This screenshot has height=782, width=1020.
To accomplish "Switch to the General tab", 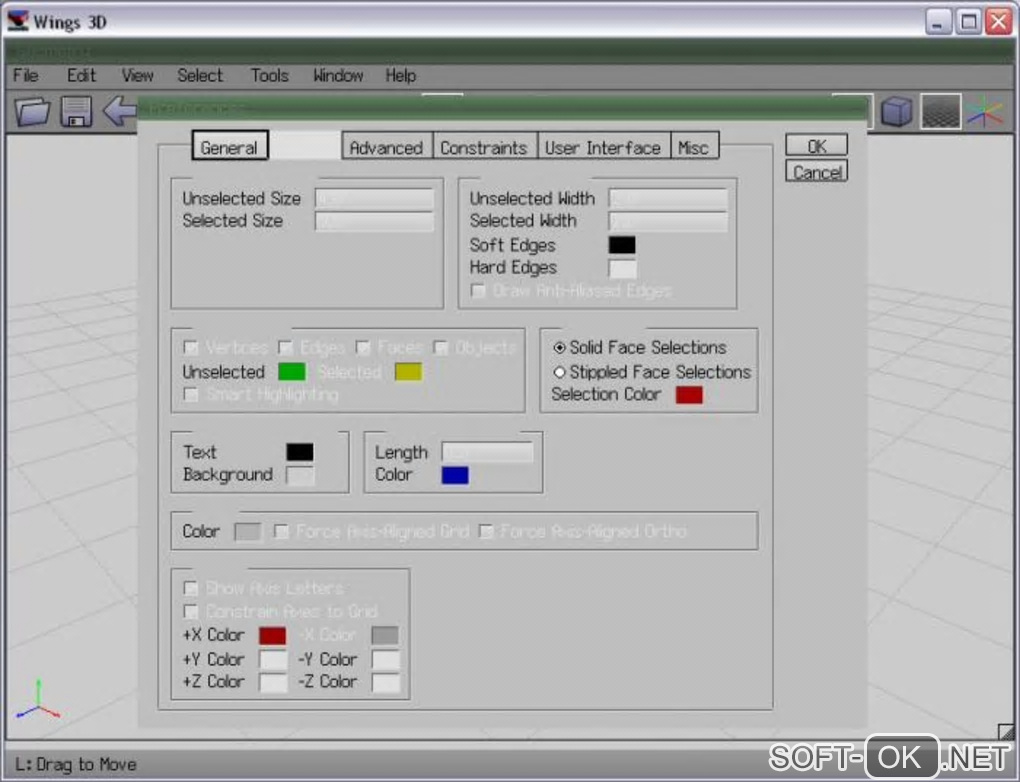I will point(230,146).
